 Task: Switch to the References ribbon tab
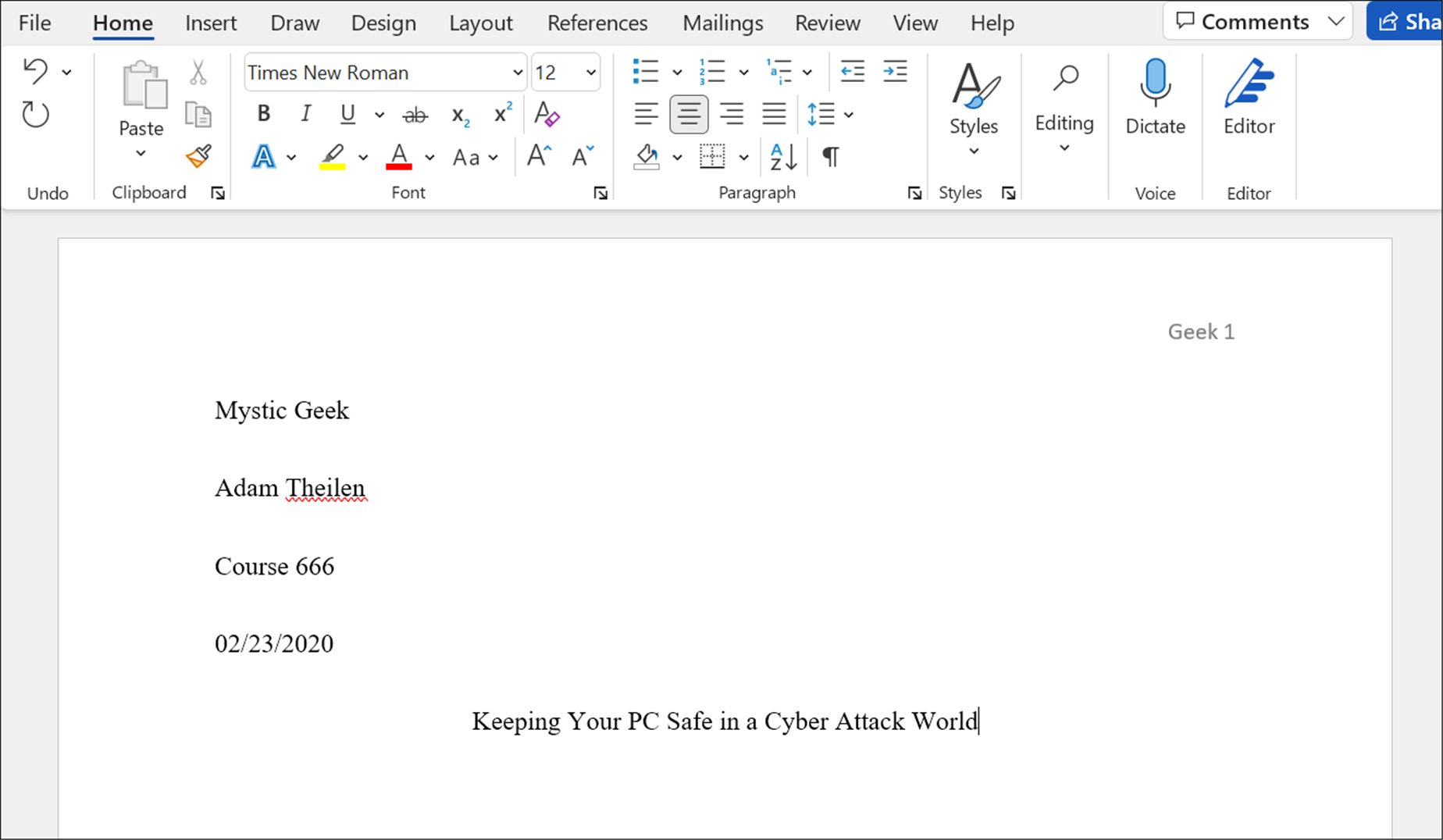597,23
